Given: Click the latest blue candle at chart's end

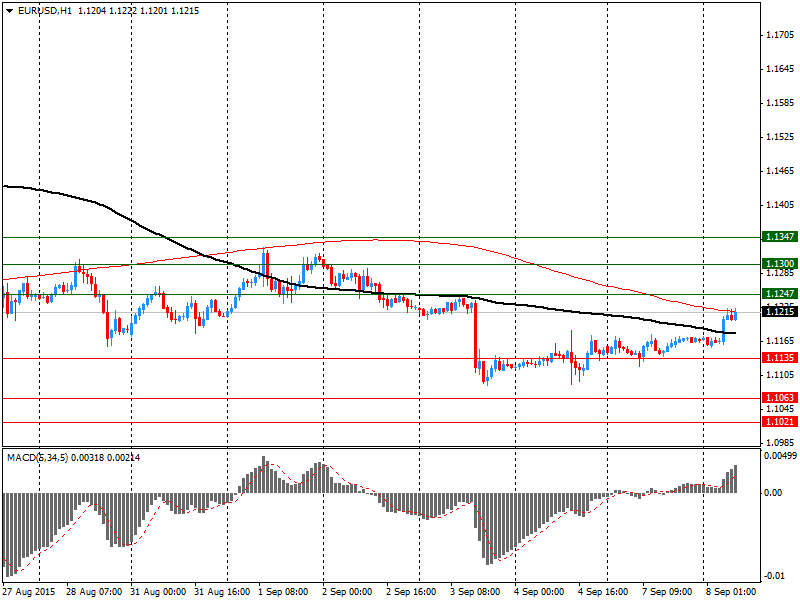Looking at the screenshot, I should coord(735,314).
